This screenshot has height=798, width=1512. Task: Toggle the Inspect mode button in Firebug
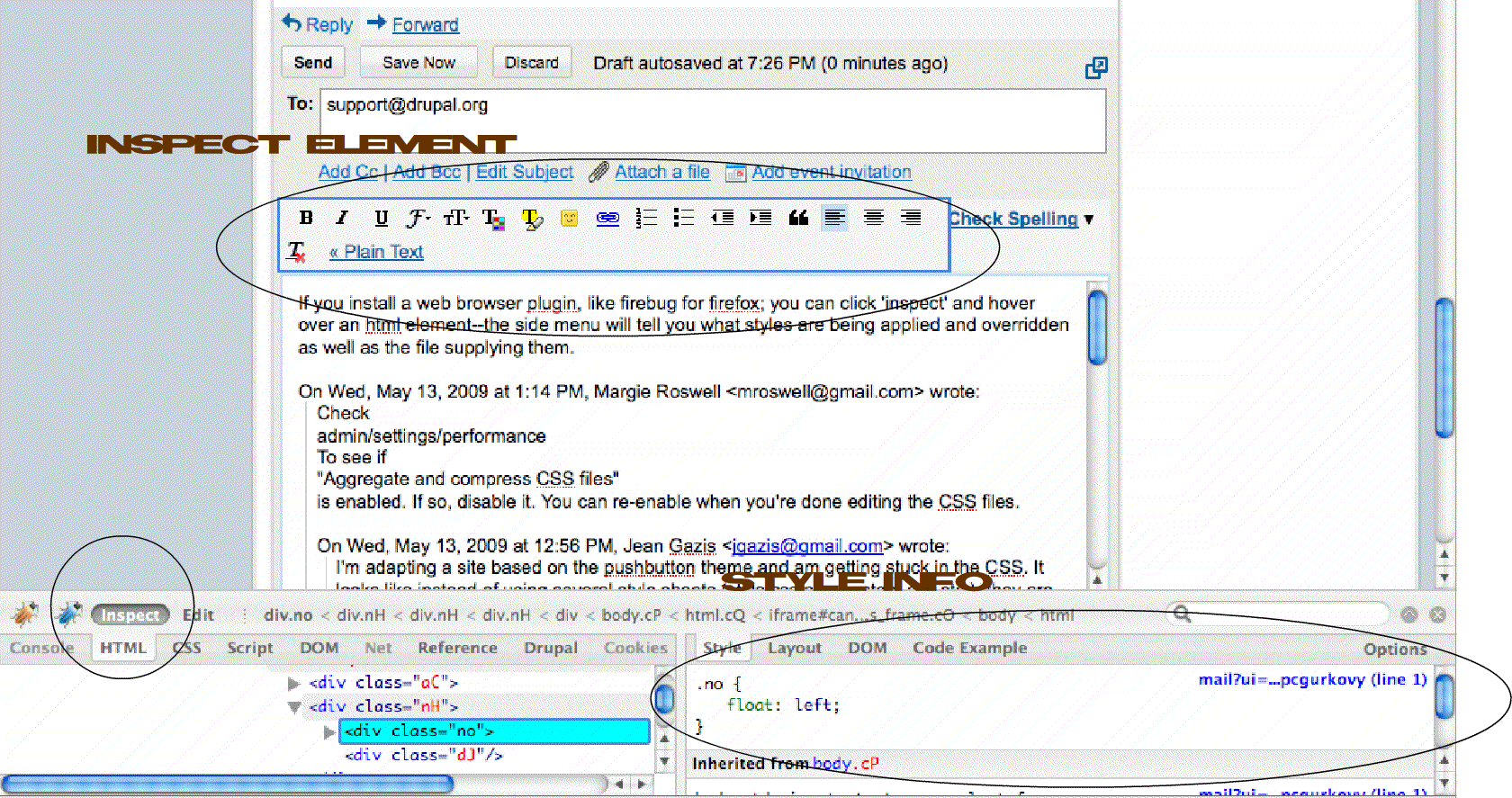(x=130, y=615)
